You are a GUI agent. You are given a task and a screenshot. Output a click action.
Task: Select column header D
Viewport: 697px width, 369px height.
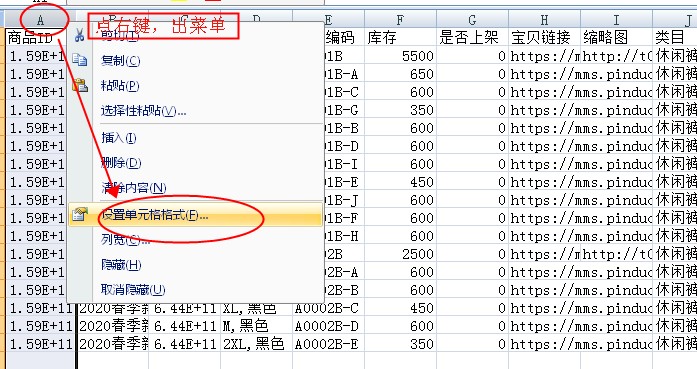point(256,20)
